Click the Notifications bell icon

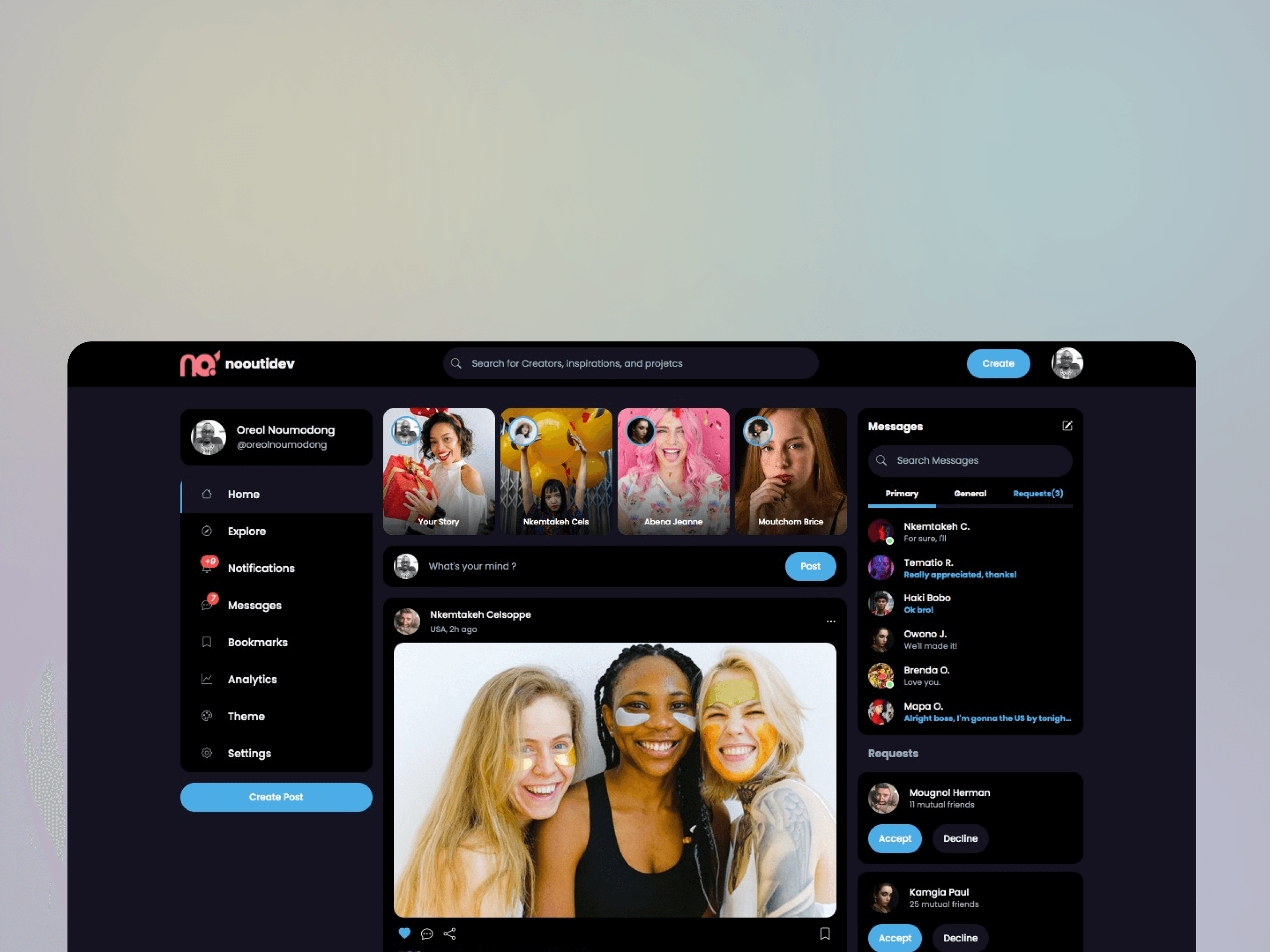coord(207,568)
